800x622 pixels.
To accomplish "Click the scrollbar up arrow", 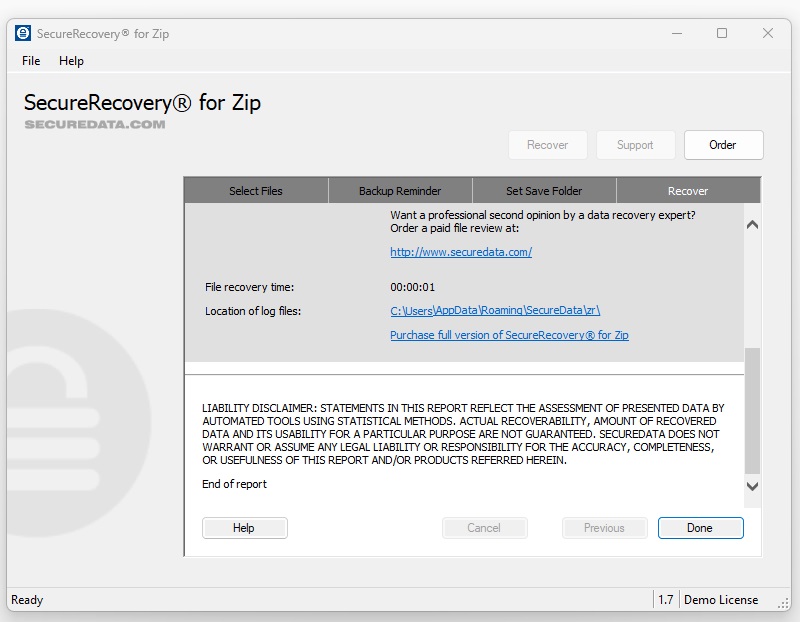I will 753,224.
